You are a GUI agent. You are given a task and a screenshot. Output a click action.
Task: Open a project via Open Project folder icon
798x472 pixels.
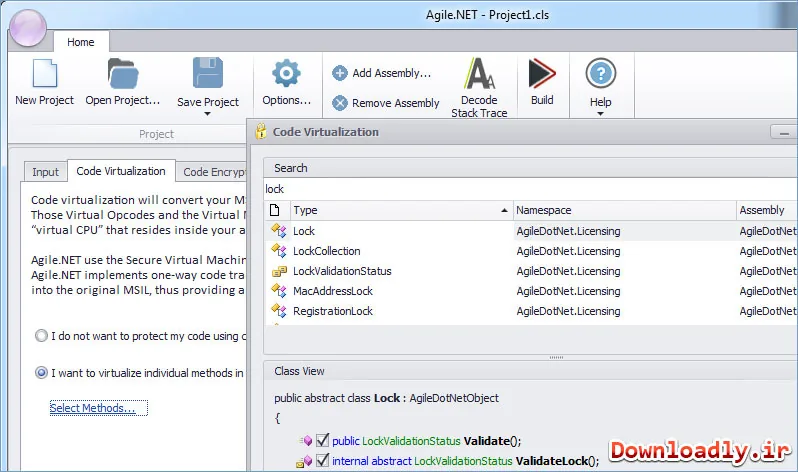tap(123, 74)
